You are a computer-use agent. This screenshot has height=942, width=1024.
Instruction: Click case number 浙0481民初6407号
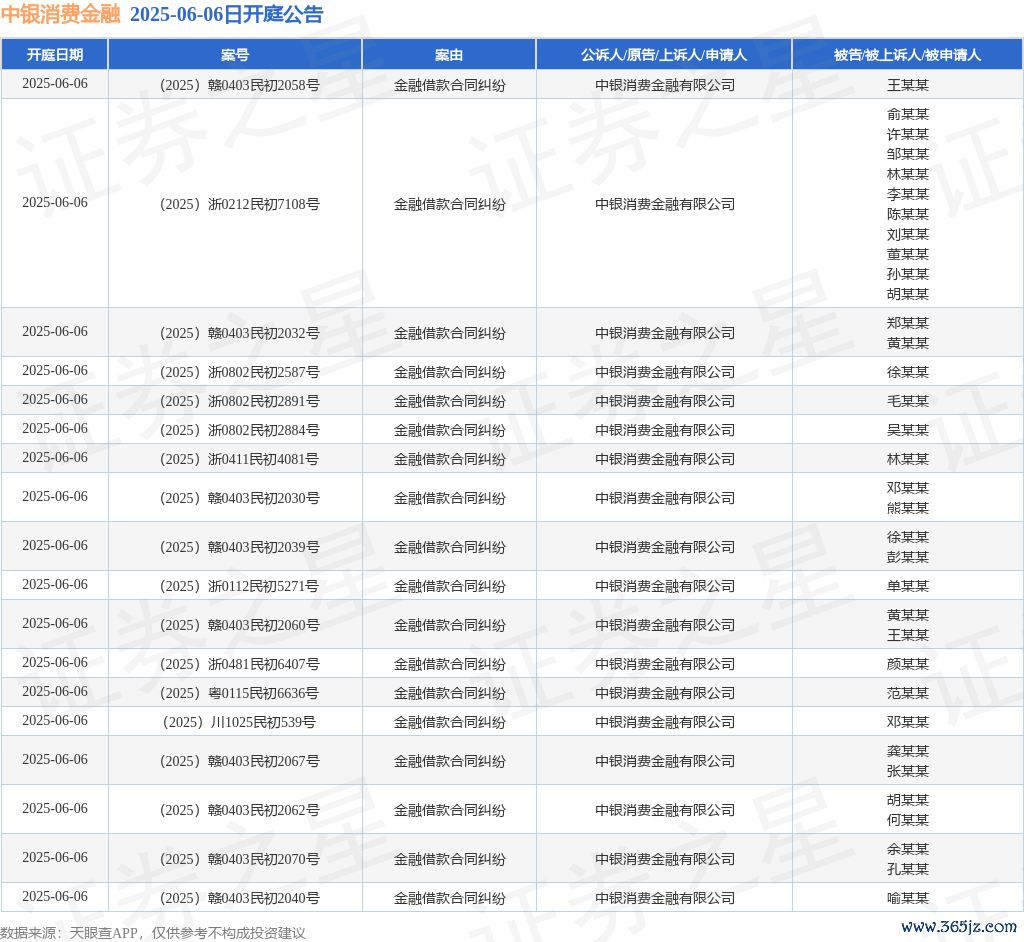point(240,664)
